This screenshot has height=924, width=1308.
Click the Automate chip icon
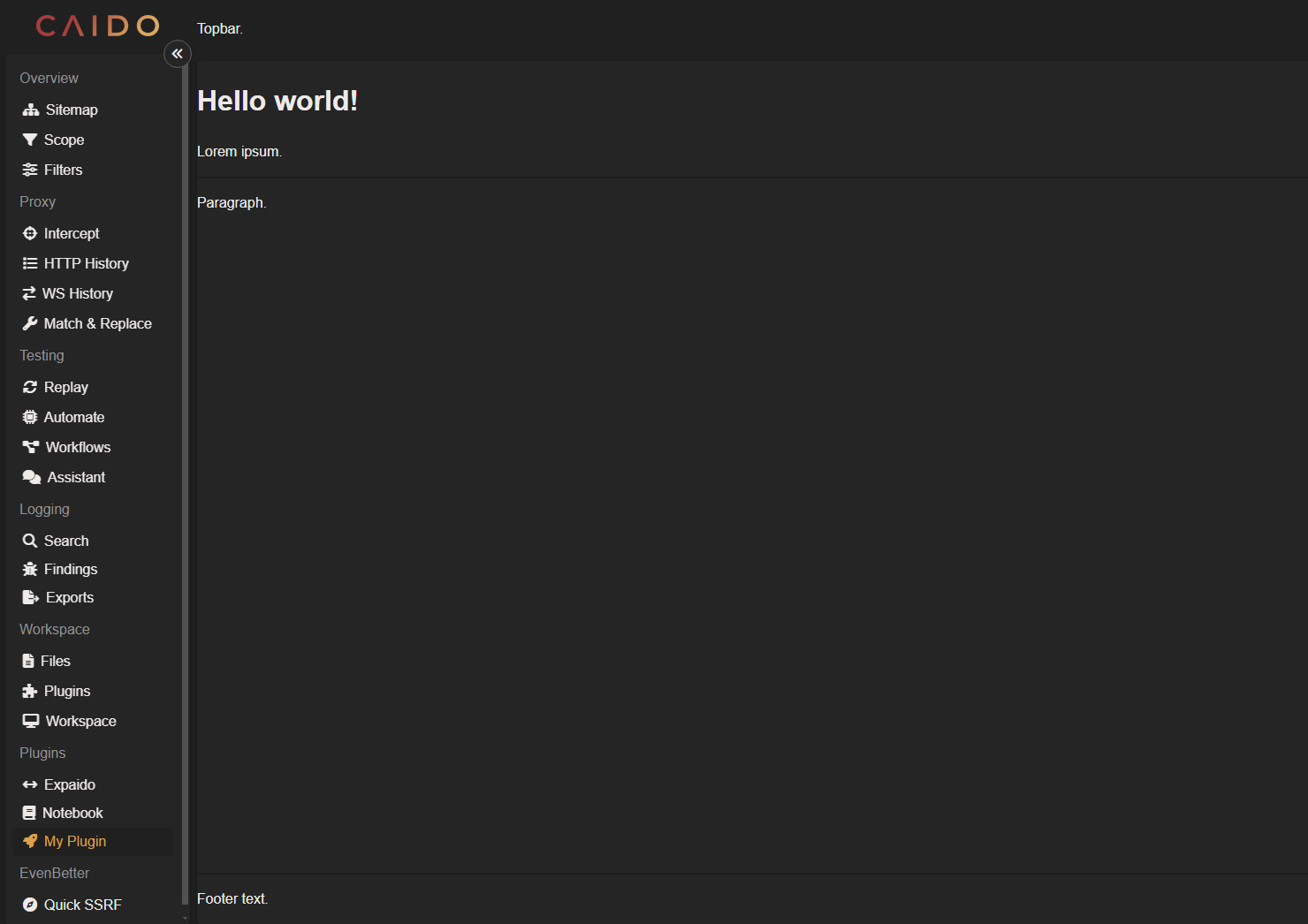coord(30,417)
